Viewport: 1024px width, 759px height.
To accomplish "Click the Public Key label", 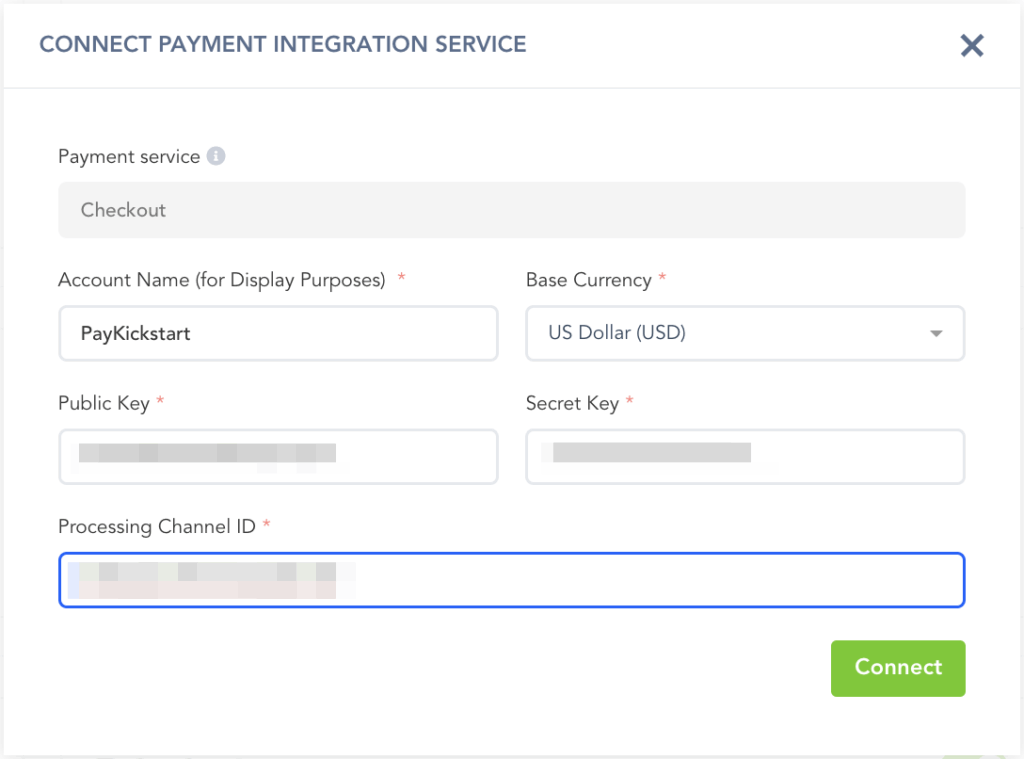I will 104,403.
